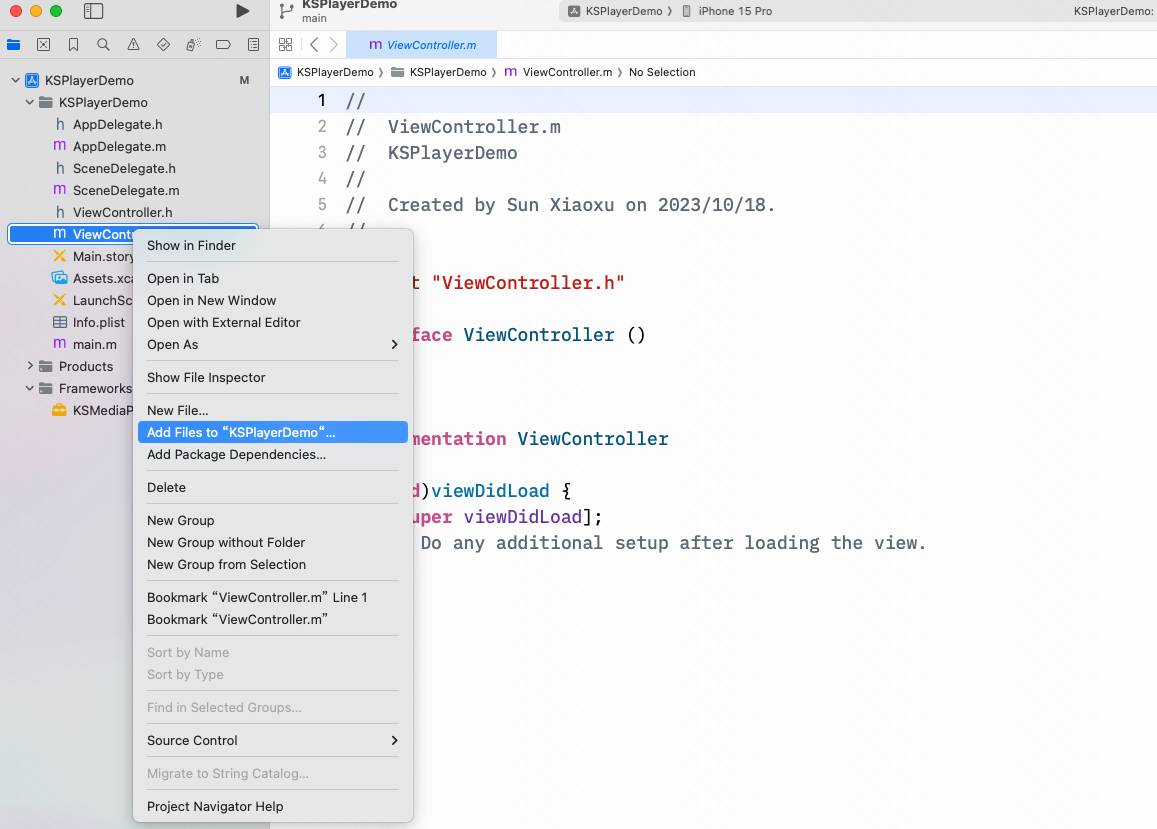Go forward in editor history
This screenshot has width=1157, height=829.
(x=334, y=45)
